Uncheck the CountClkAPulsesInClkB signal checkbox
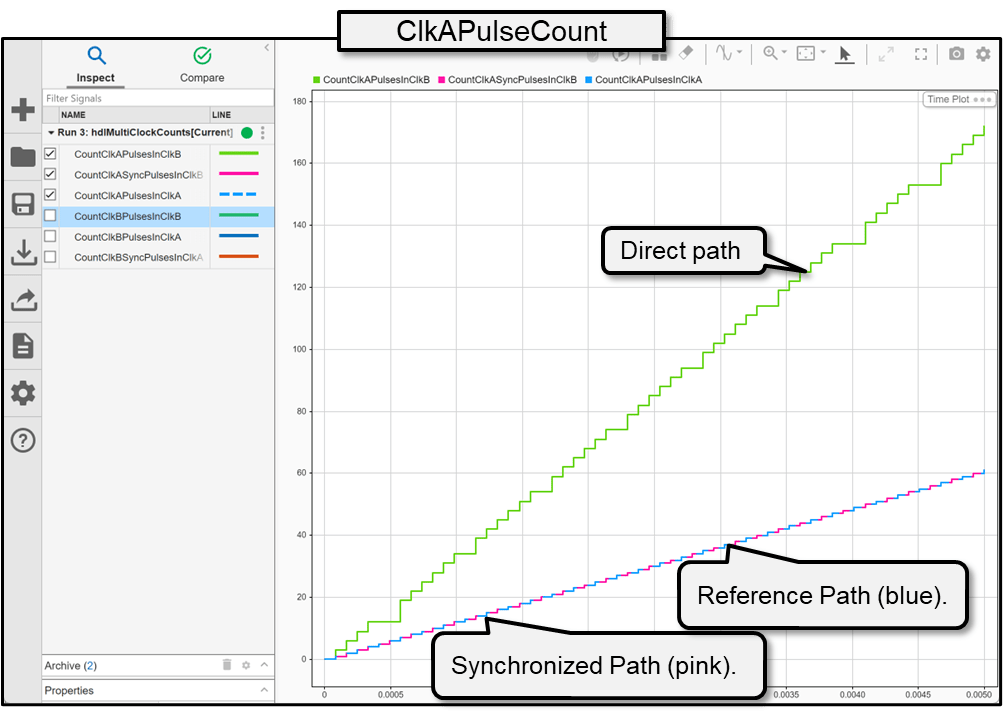 click(50, 154)
